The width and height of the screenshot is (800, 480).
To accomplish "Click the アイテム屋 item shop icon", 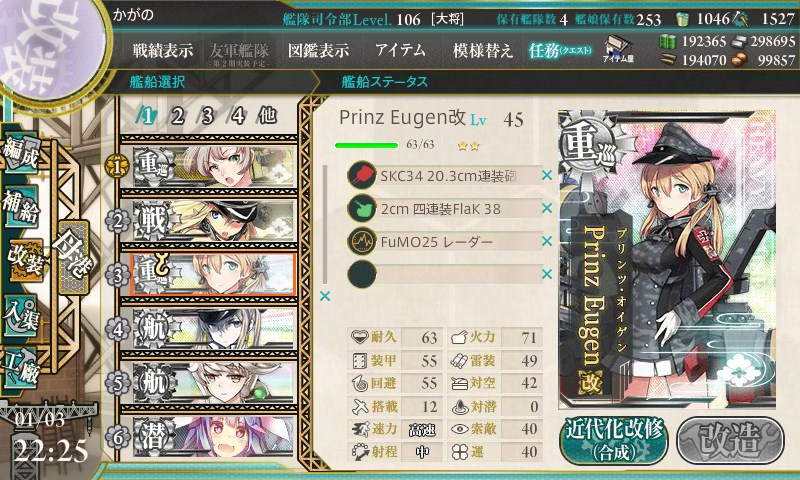I will [x=618, y=49].
